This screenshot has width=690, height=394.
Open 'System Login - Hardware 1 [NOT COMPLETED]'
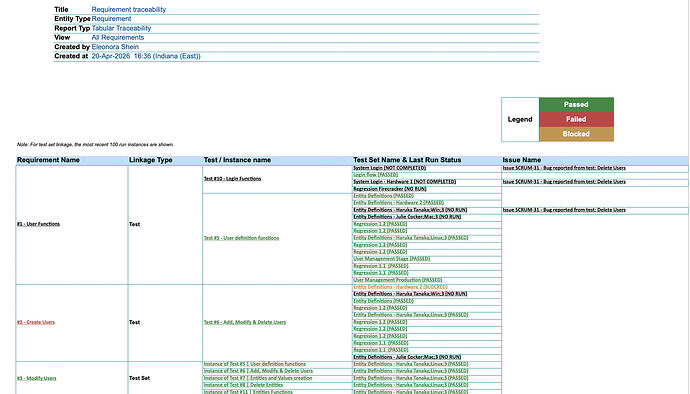[x=404, y=182]
